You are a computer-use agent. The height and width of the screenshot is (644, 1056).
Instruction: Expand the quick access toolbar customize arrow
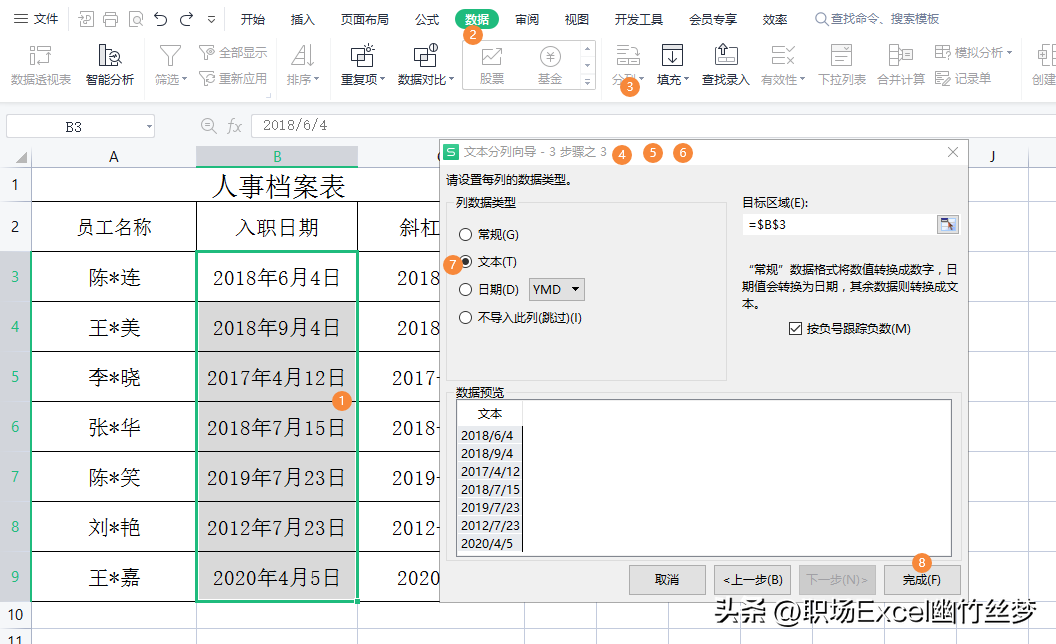[211, 20]
